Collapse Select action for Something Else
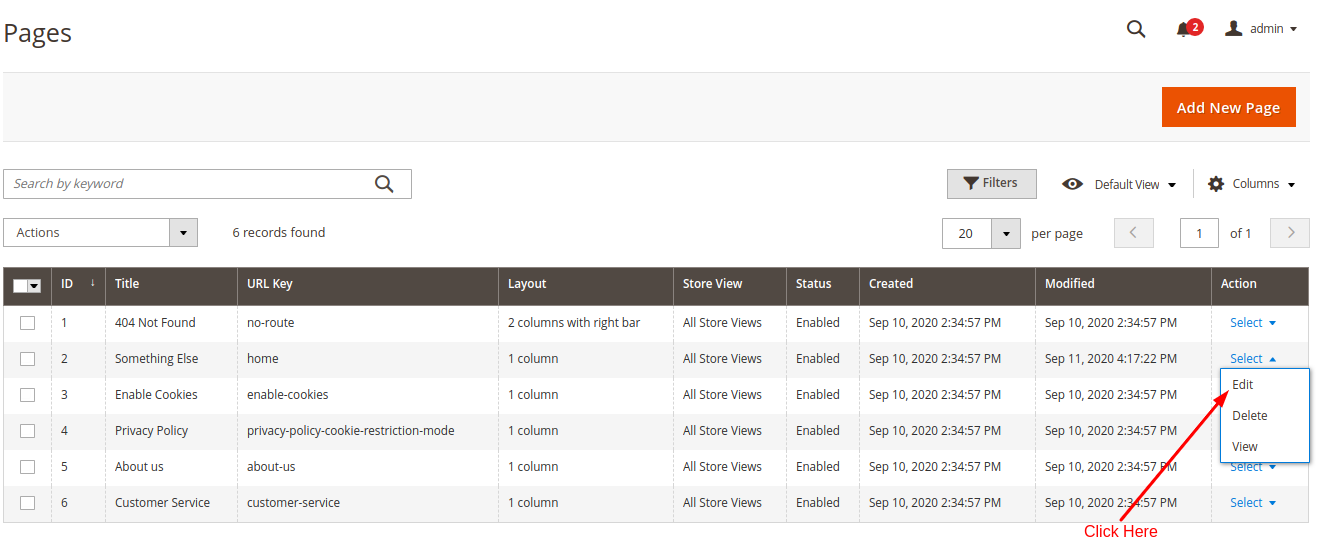Screen dimensions: 1323x546 [x=1253, y=359]
